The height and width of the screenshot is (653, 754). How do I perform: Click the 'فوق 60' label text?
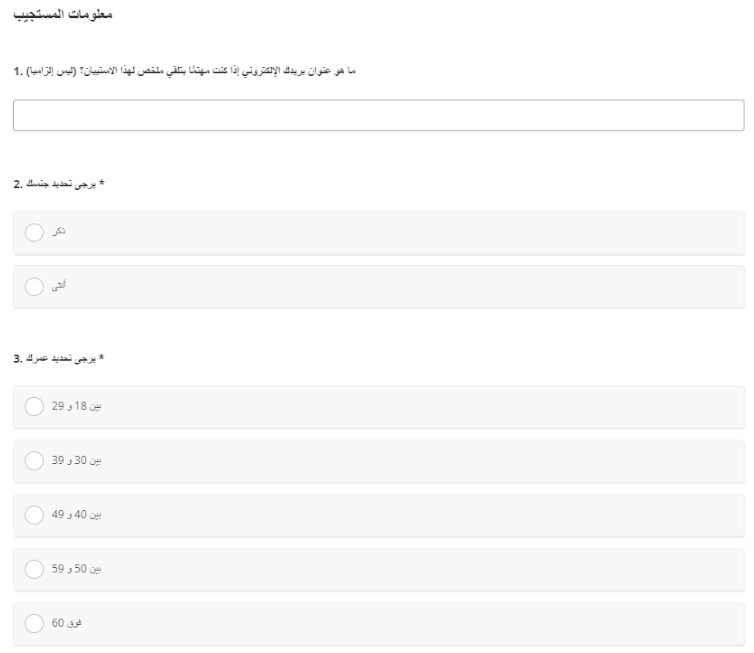[67, 623]
